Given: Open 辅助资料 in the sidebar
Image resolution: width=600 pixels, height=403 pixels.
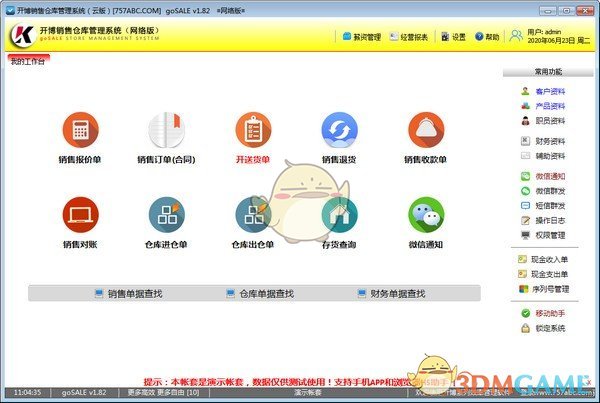Looking at the screenshot, I should [x=543, y=156].
